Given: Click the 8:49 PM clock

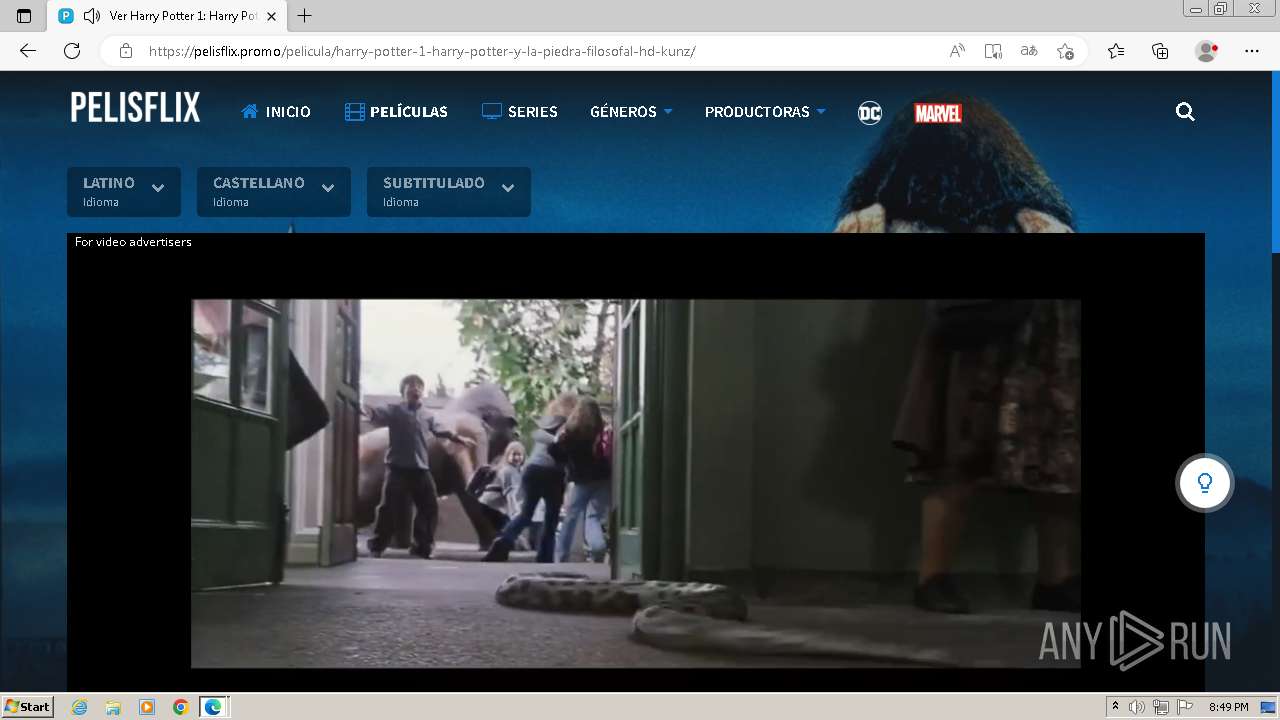Looking at the screenshot, I should click(x=1229, y=707).
